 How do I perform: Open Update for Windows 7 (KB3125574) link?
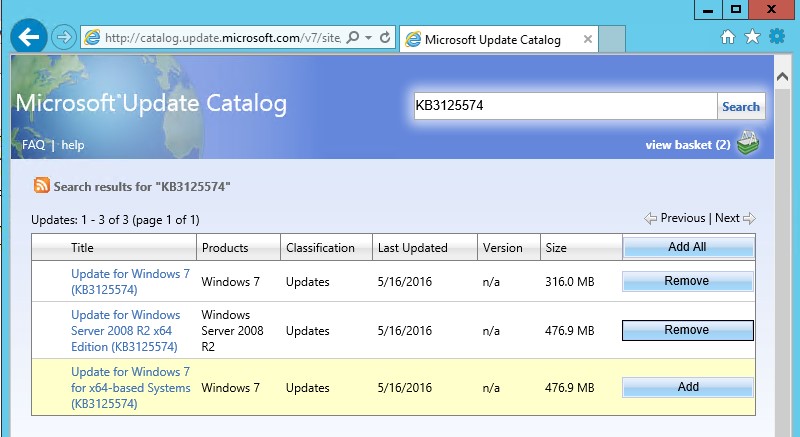tap(130, 281)
